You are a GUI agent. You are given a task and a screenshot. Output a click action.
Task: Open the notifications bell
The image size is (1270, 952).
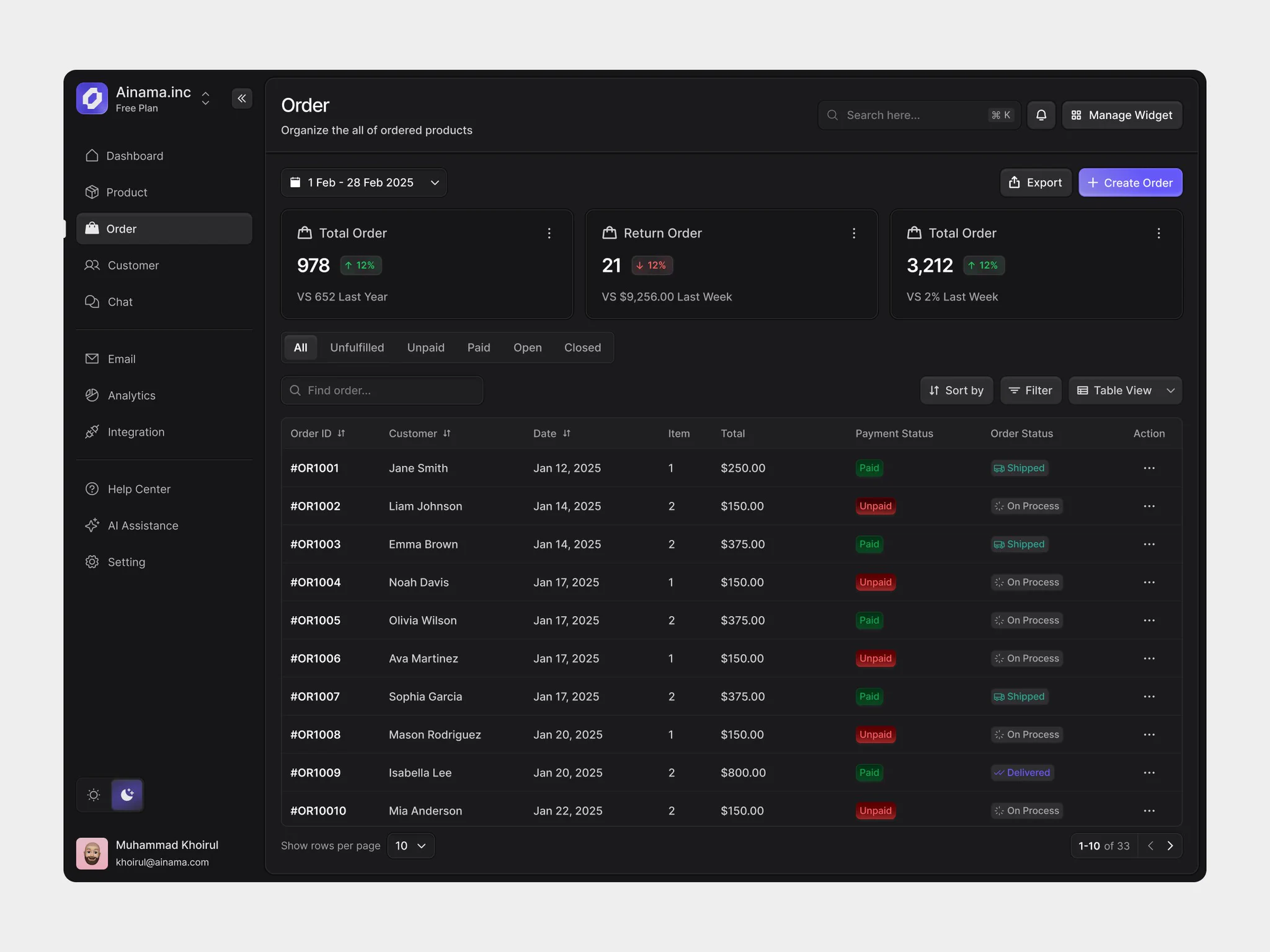click(x=1041, y=115)
